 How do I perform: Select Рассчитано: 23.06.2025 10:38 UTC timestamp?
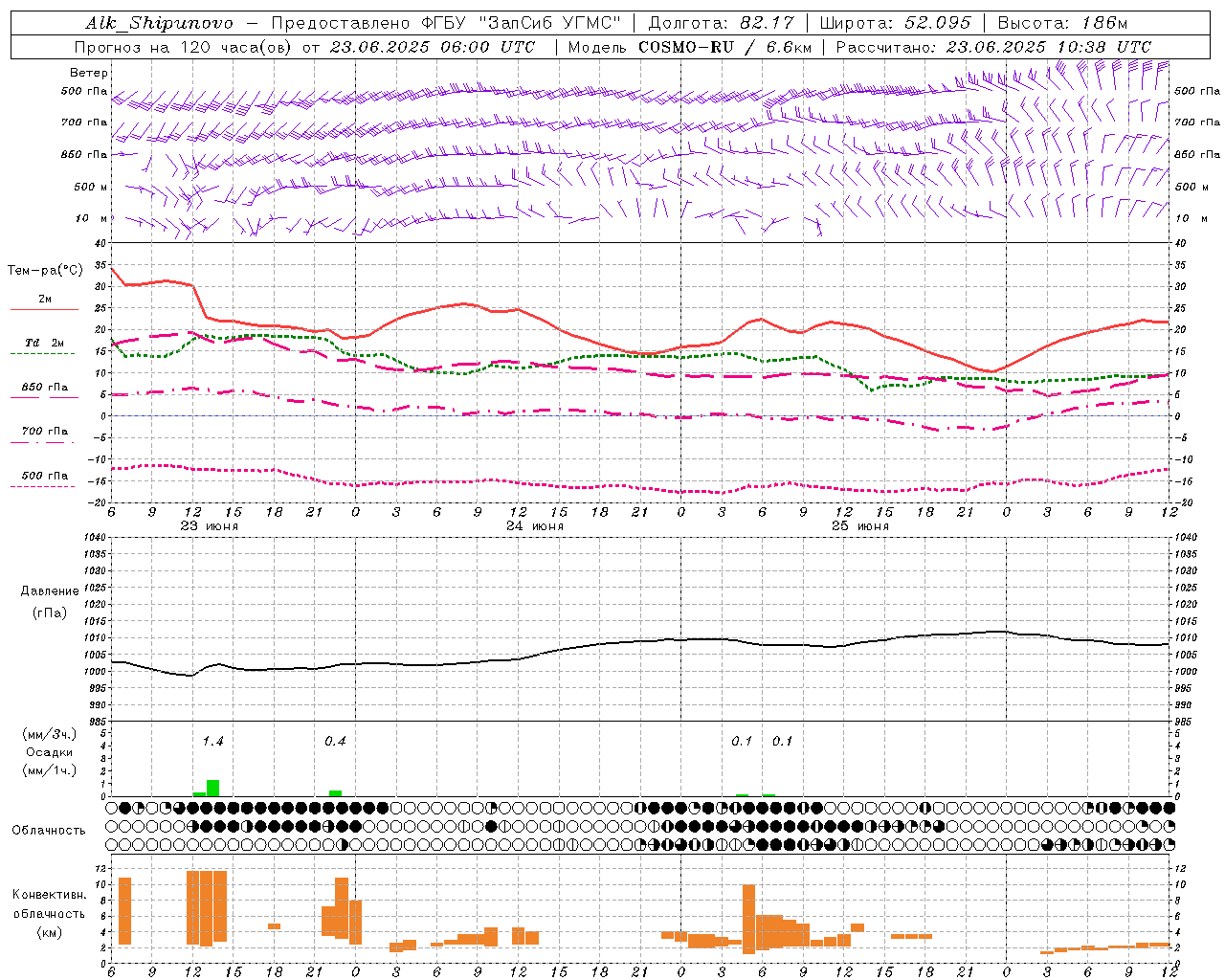pyautogui.click(x=993, y=47)
